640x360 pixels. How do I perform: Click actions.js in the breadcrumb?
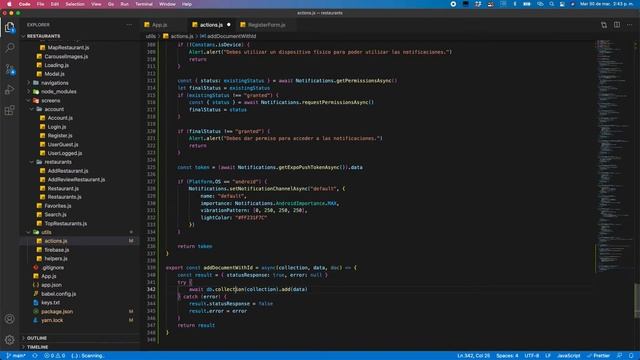[182, 36]
